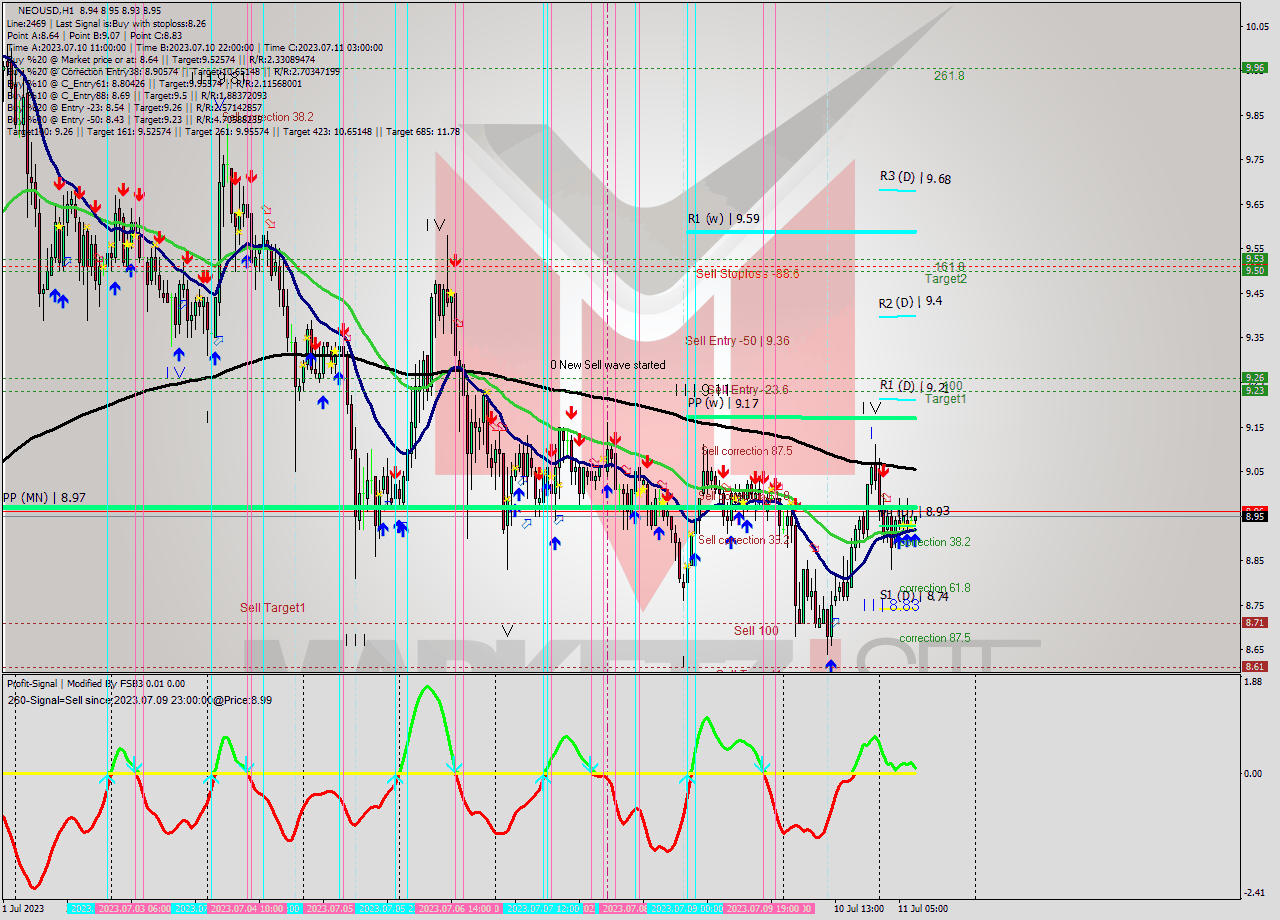
Task: Select the green 'correction 87.5' label
Action: (934, 638)
